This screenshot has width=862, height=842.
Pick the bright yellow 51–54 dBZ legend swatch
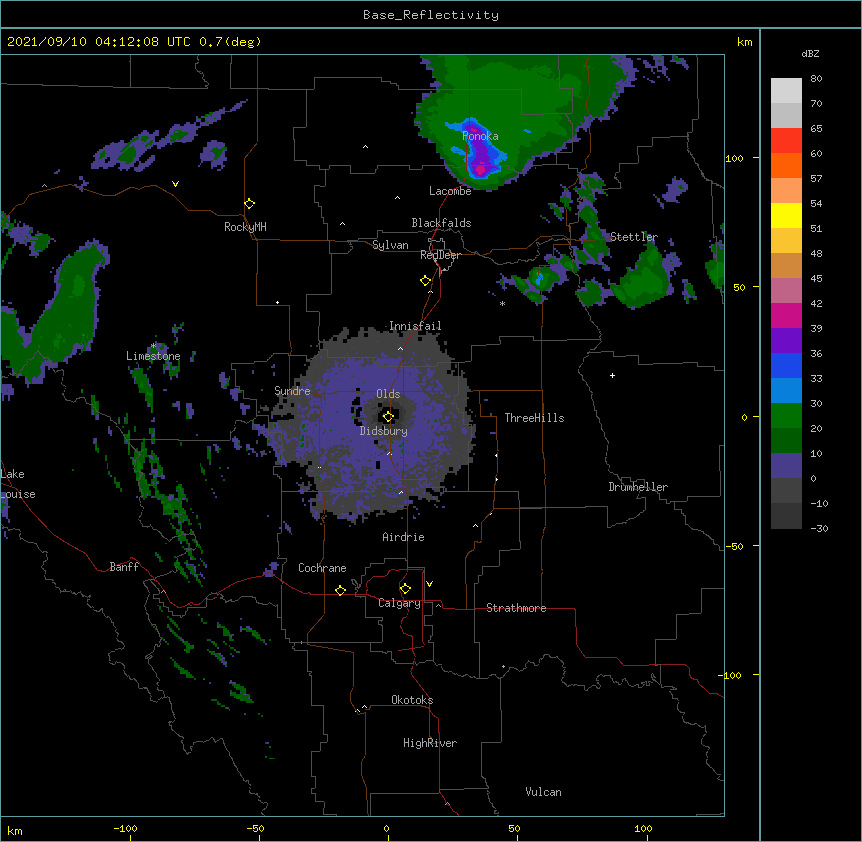click(x=786, y=215)
